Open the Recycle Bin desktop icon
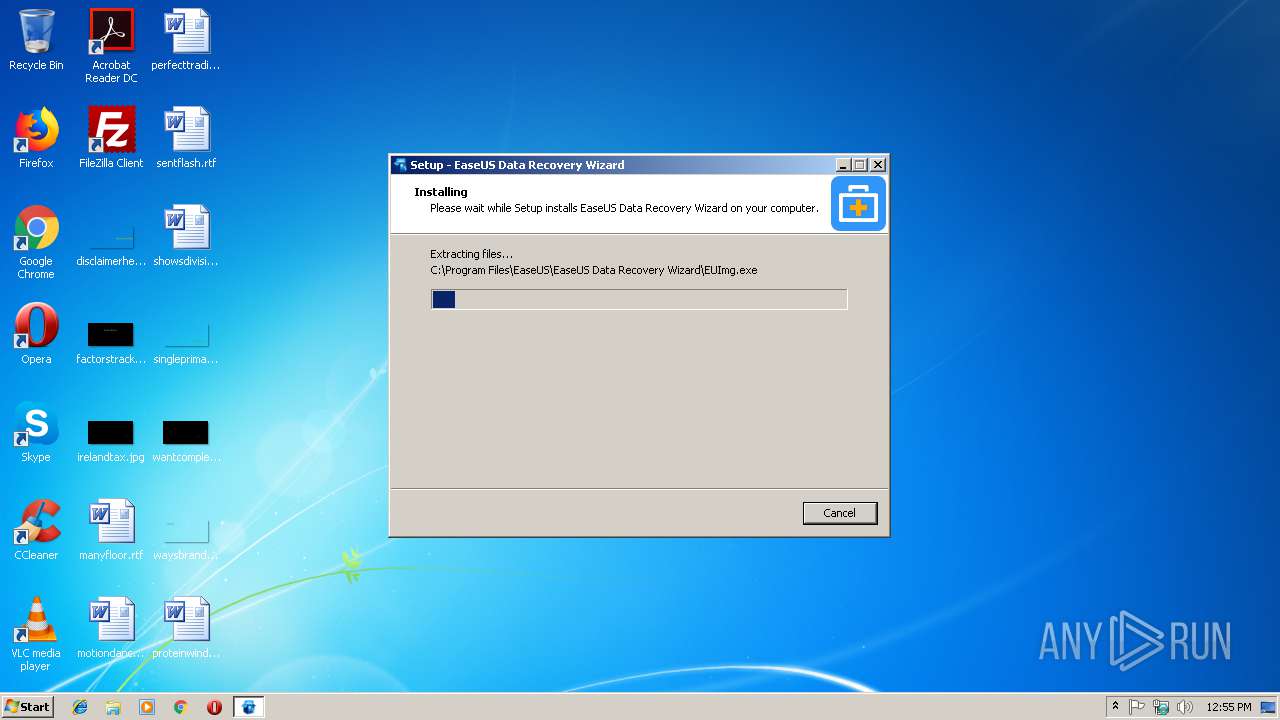The image size is (1280, 720). 36,41
